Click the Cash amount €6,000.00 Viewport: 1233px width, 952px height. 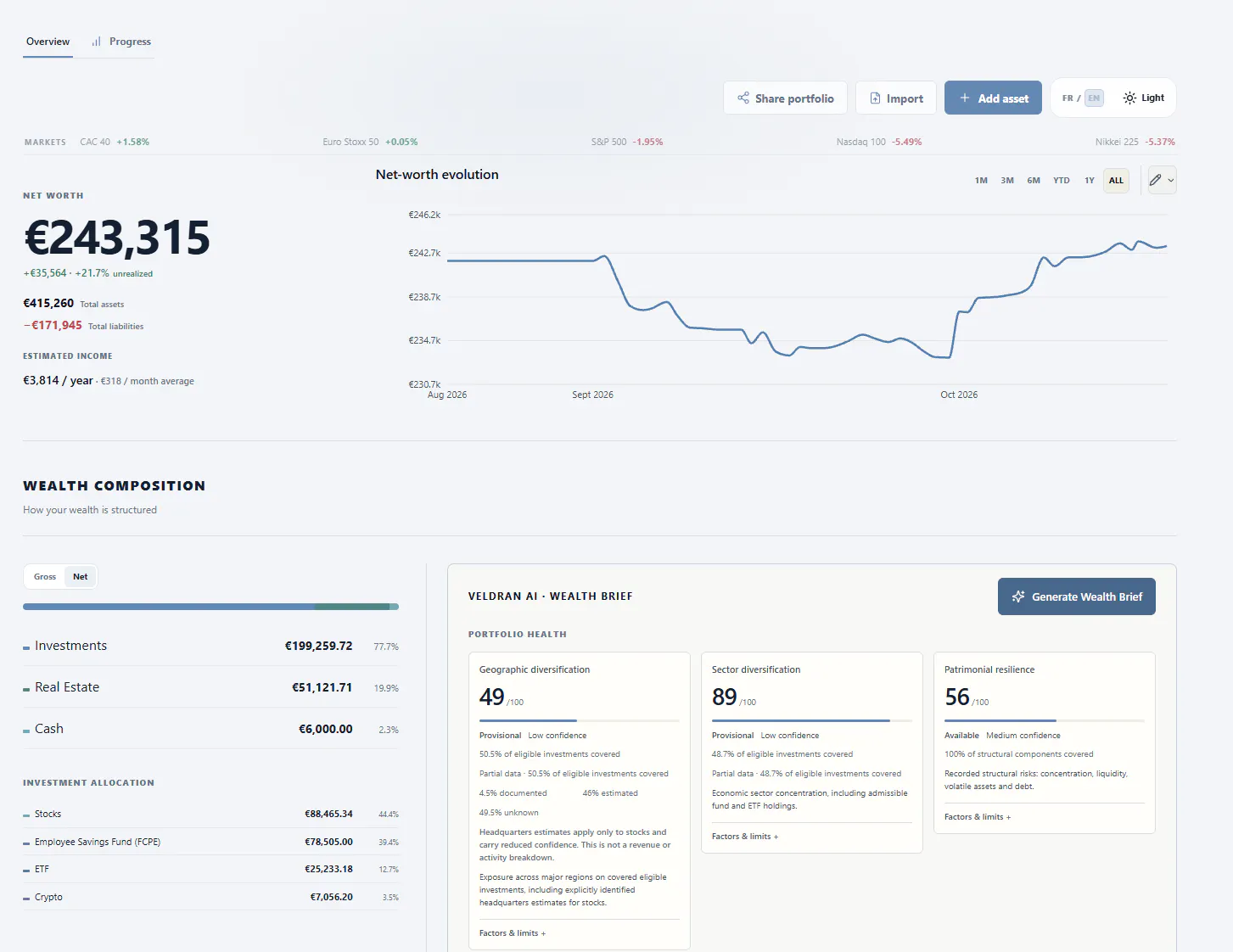325,729
